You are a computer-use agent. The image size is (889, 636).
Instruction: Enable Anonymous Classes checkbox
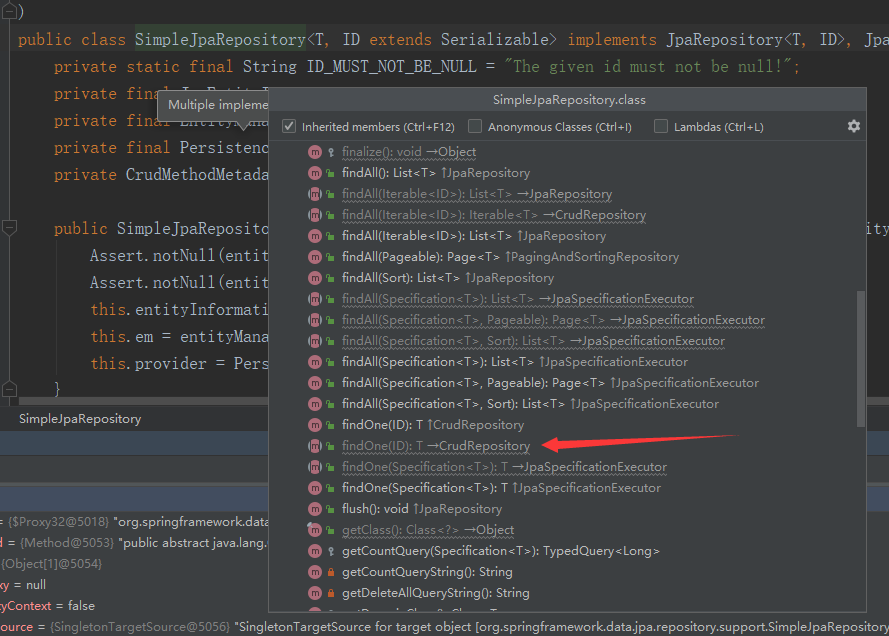475,126
